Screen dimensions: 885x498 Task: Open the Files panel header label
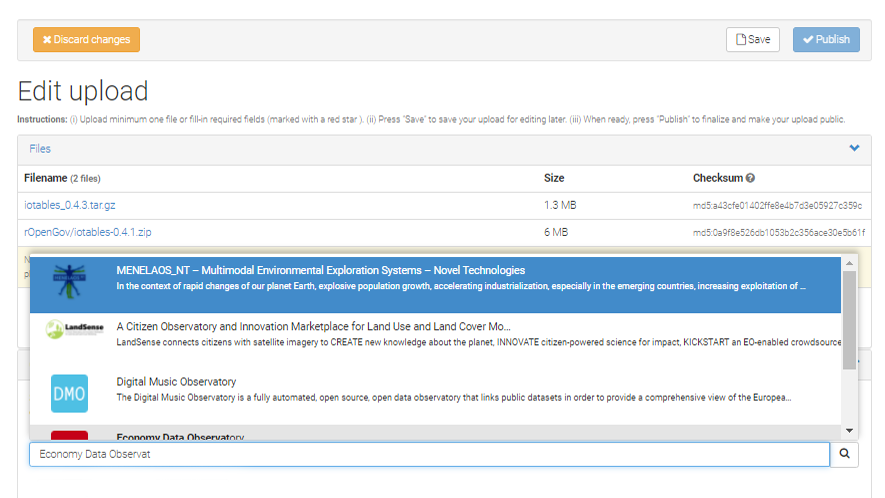[x=40, y=149]
